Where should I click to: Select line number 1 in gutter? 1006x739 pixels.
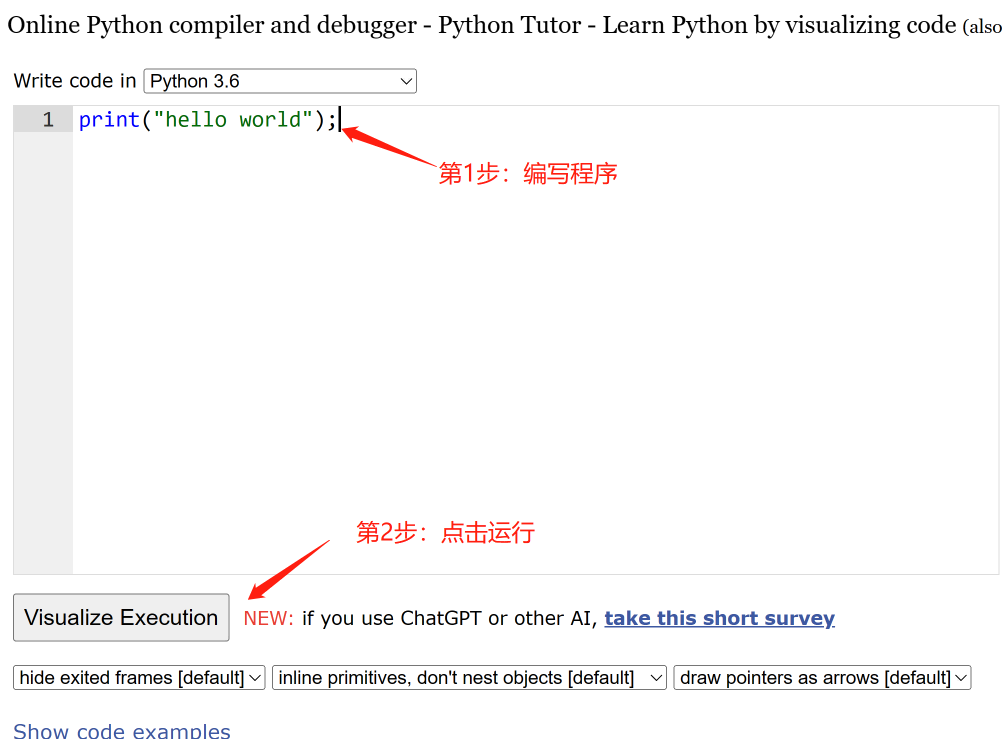[x=48, y=119]
